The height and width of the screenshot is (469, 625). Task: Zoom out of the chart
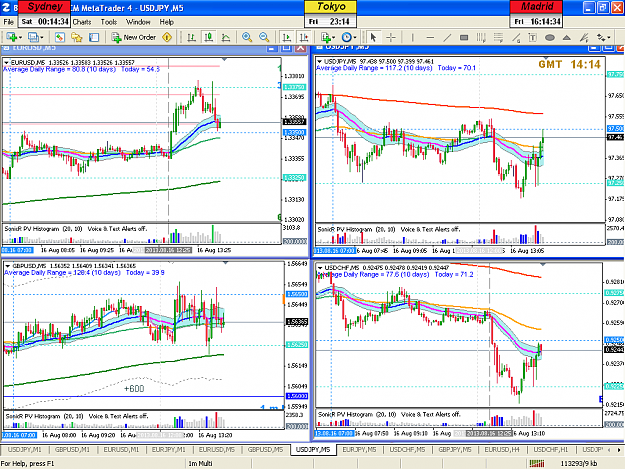[264, 37]
